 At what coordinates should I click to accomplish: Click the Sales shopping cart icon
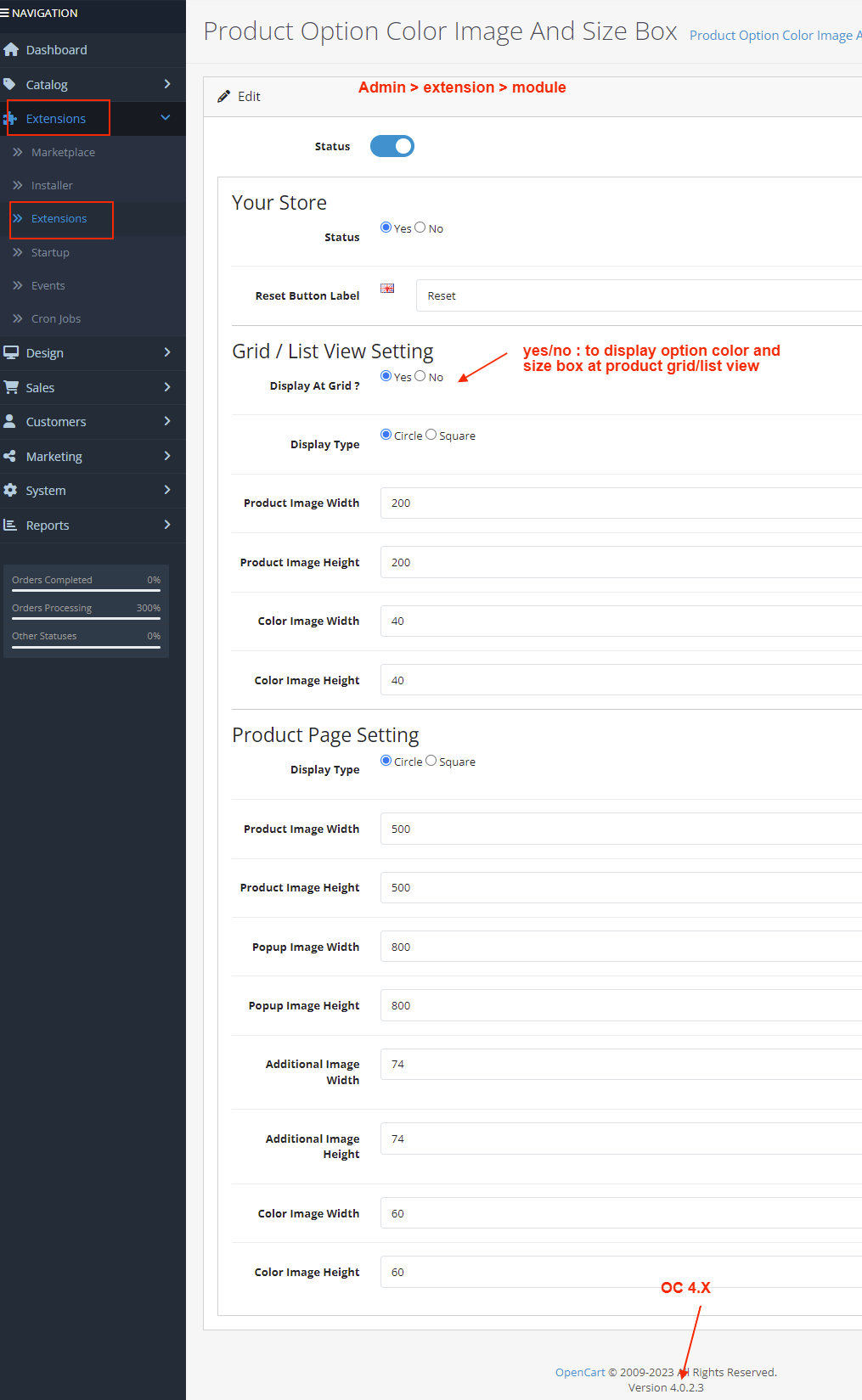point(11,387)
